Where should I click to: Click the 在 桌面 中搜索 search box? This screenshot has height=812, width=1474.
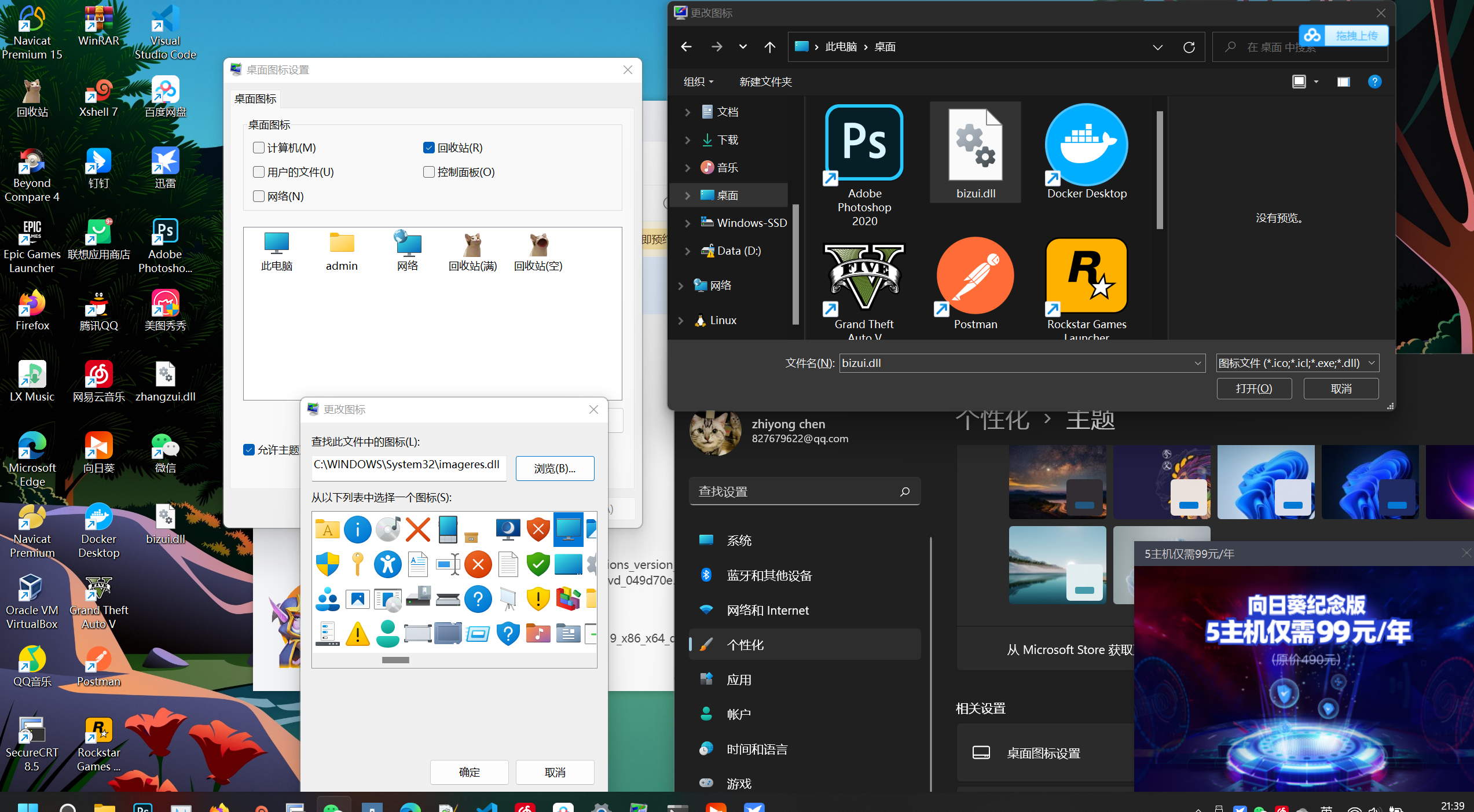[1300, 47]
